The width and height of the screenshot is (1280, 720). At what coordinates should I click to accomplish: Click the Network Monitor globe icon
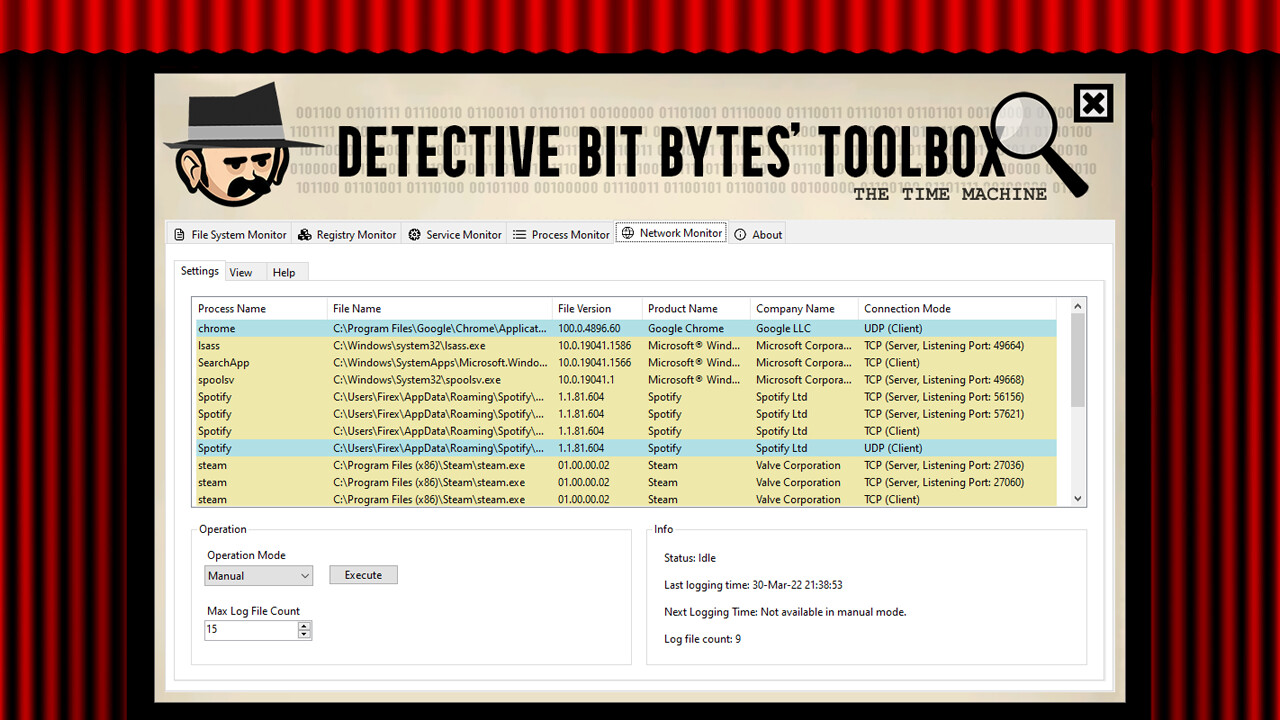click(629, 232)
